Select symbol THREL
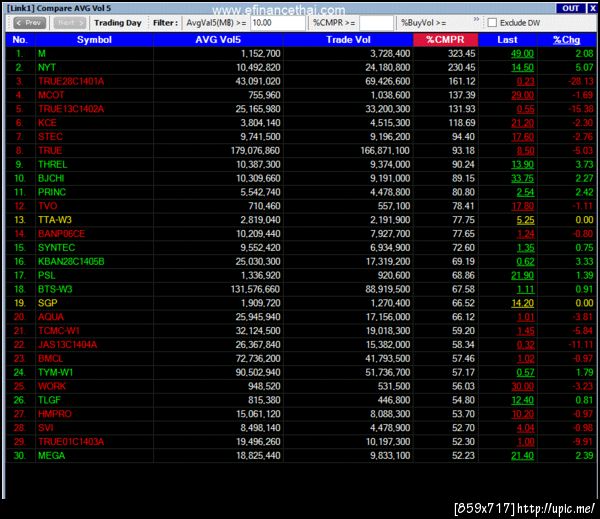 52,165
